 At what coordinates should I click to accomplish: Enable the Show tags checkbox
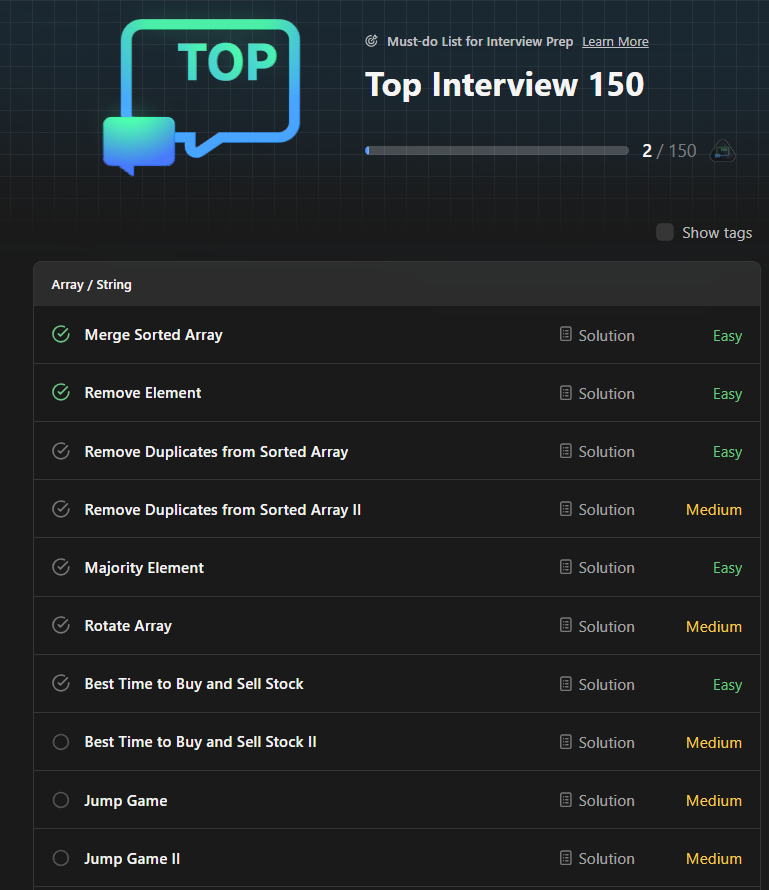tap(665, 232)
